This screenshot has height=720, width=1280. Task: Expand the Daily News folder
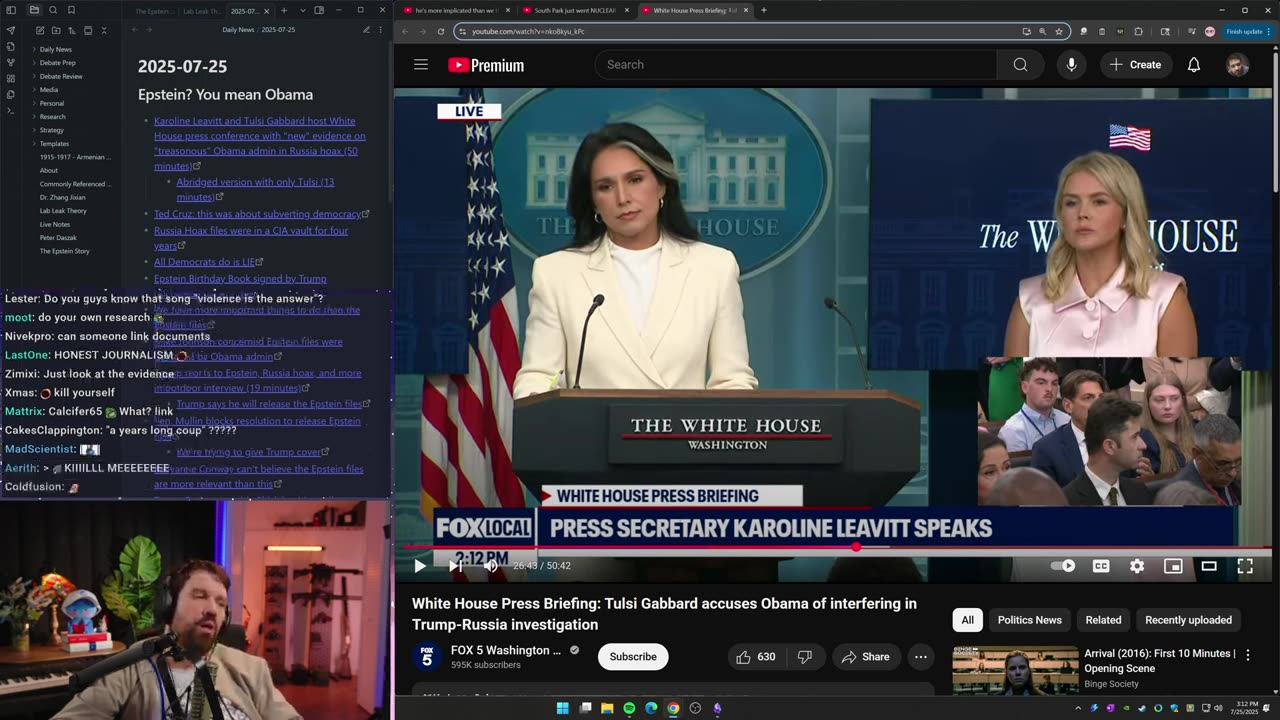point(55,49)
